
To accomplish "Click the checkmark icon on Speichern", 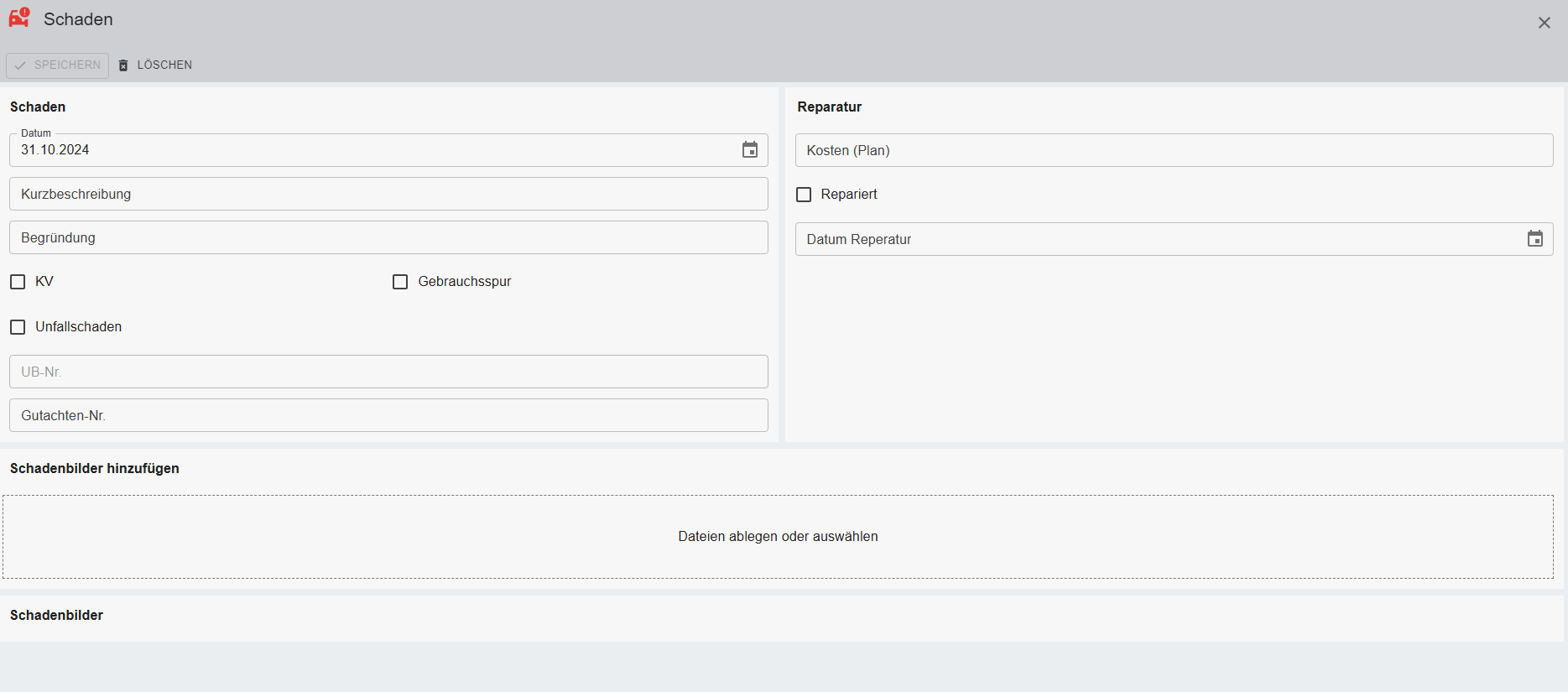I will click(x=20, y=65).
